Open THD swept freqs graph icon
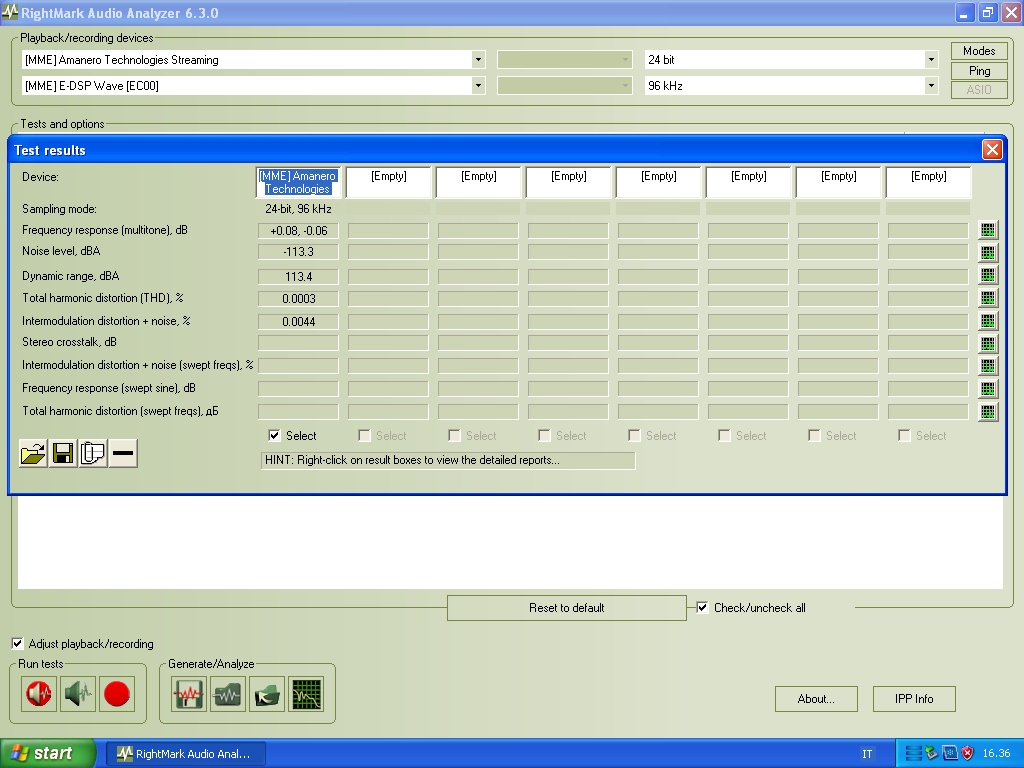Screen dimensions: 1024x768 point(987,411)
